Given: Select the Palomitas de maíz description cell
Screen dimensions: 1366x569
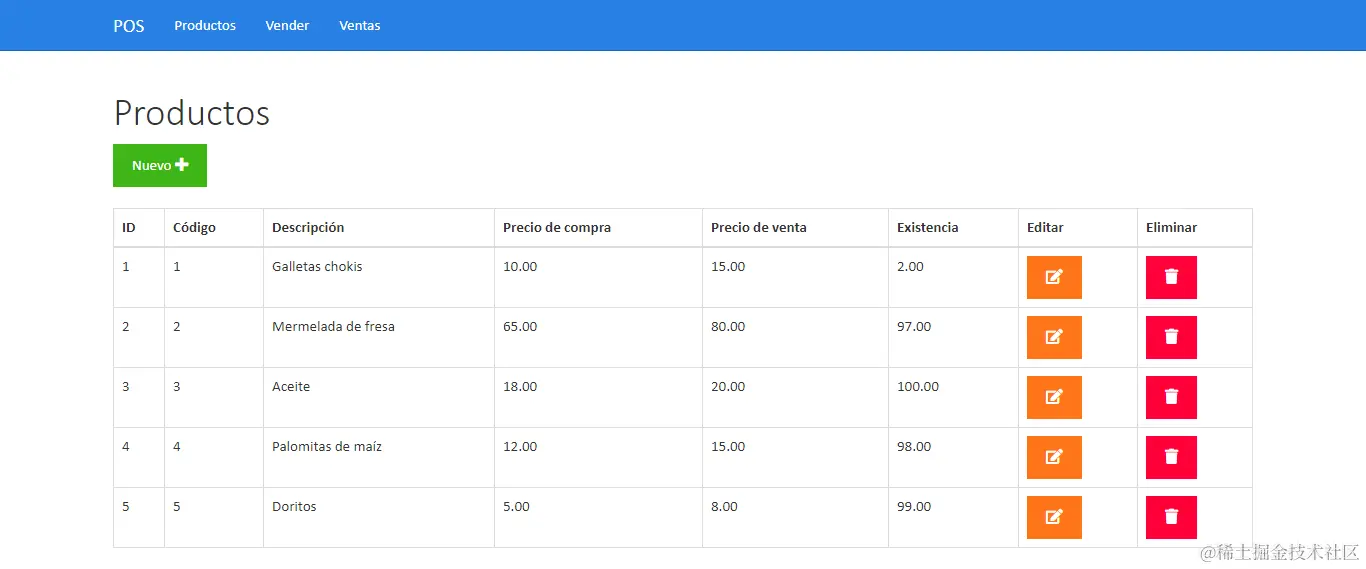Looking at the screenshot, I should (379, 457).
